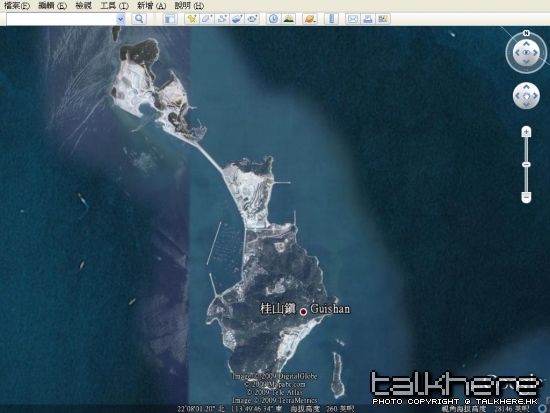This screenshot has width=550, height=413.
Task: Toggle the sidebar panel icon
Action: click(170, 19)
